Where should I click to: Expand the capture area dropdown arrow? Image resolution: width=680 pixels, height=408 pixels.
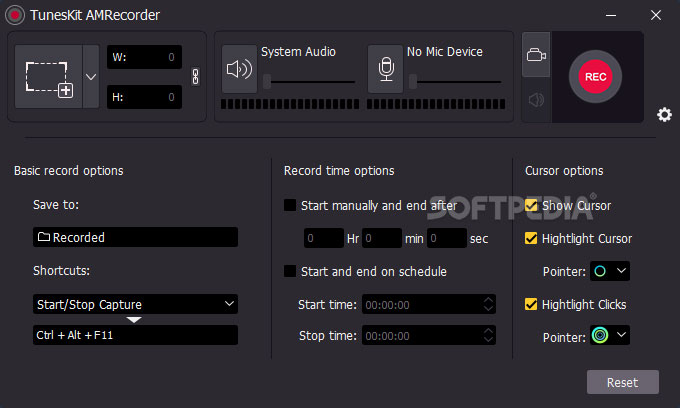pyautogui.click(x=91, y=77)
